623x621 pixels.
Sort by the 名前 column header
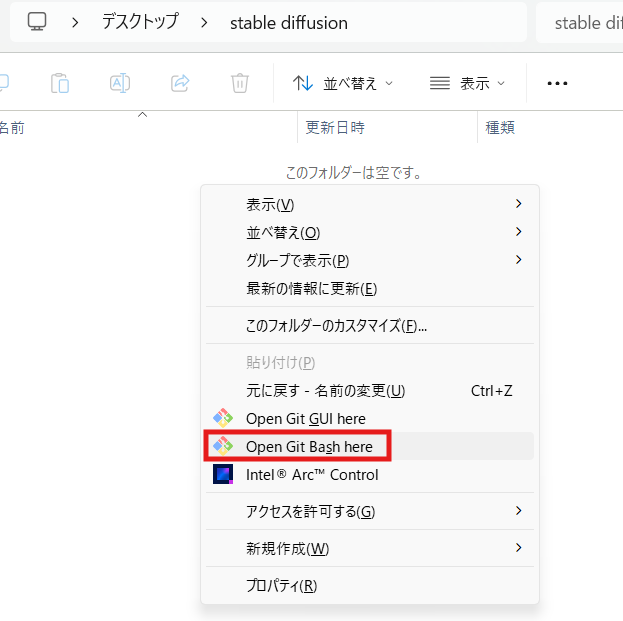tap(148, 128)
